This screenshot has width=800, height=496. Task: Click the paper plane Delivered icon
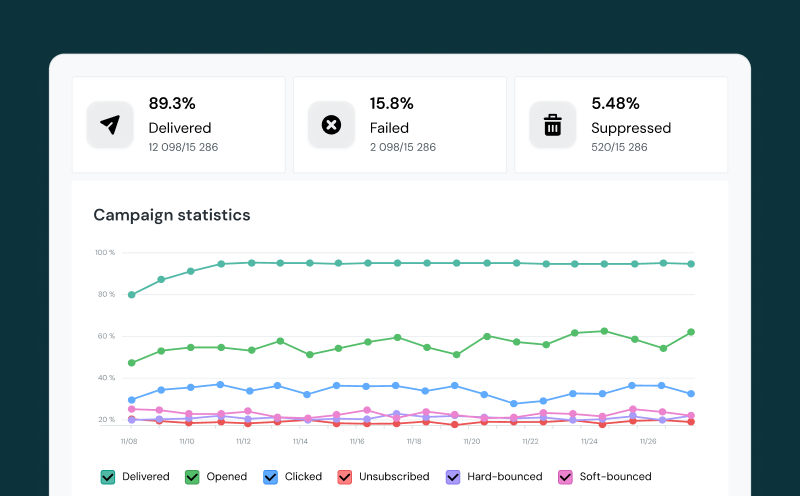pos(110,125)
